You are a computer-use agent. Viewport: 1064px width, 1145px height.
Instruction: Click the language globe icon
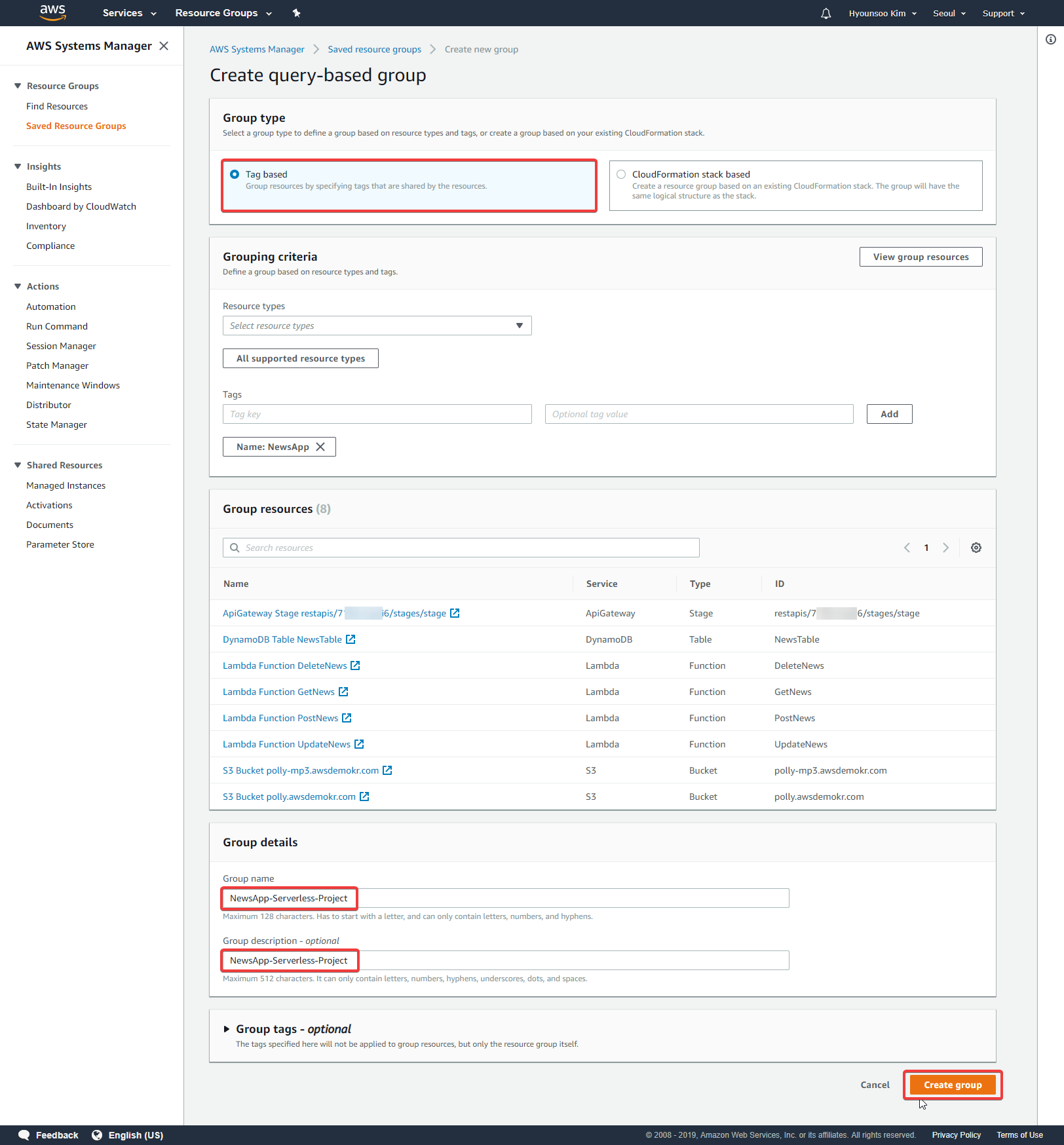point(97,1135)
